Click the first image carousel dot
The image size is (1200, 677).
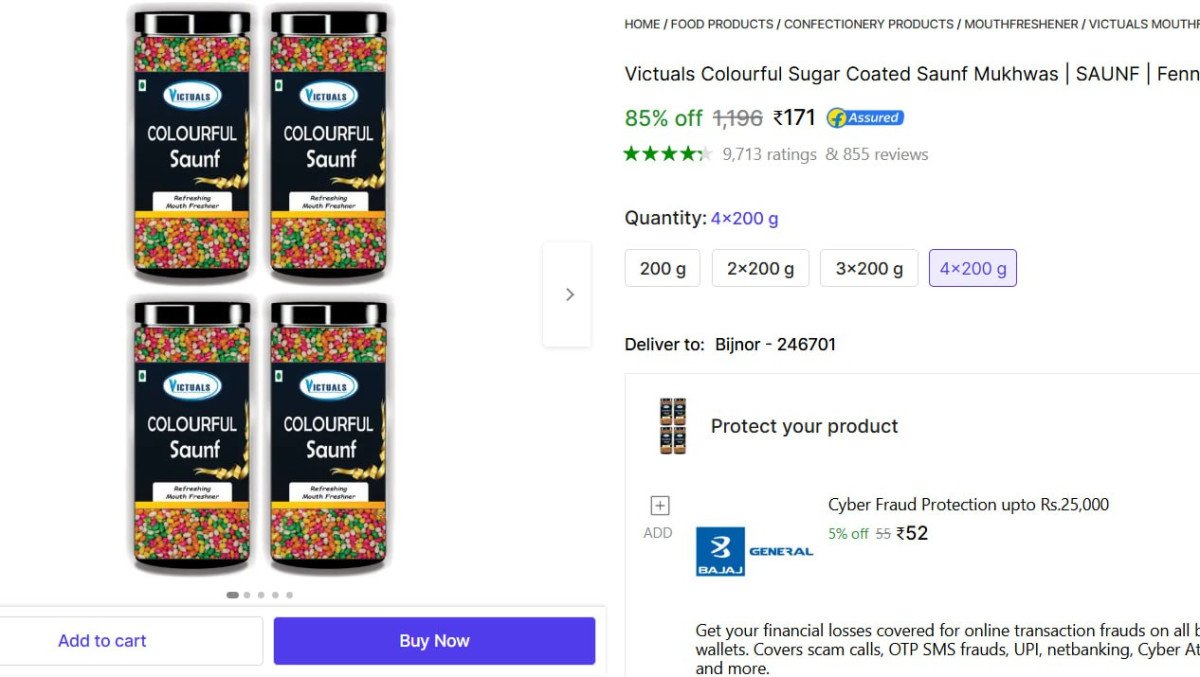[233, 595]
